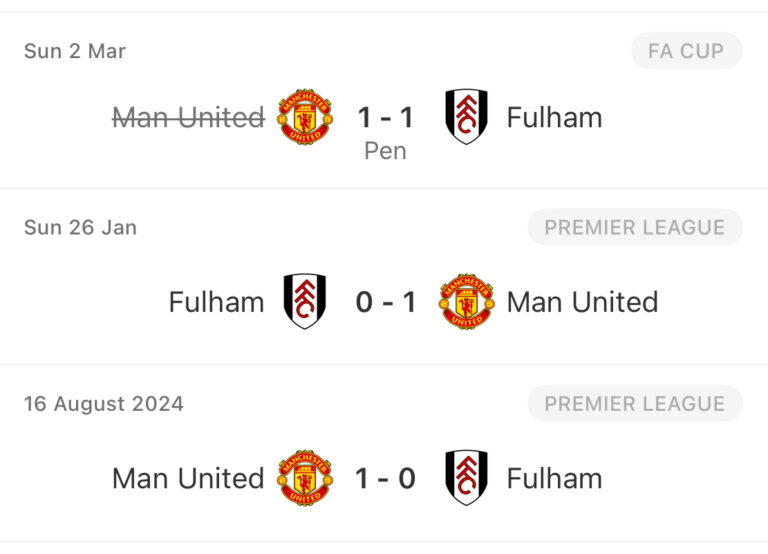
Task: Open the FA CUP competition badge
Action: 686,51
